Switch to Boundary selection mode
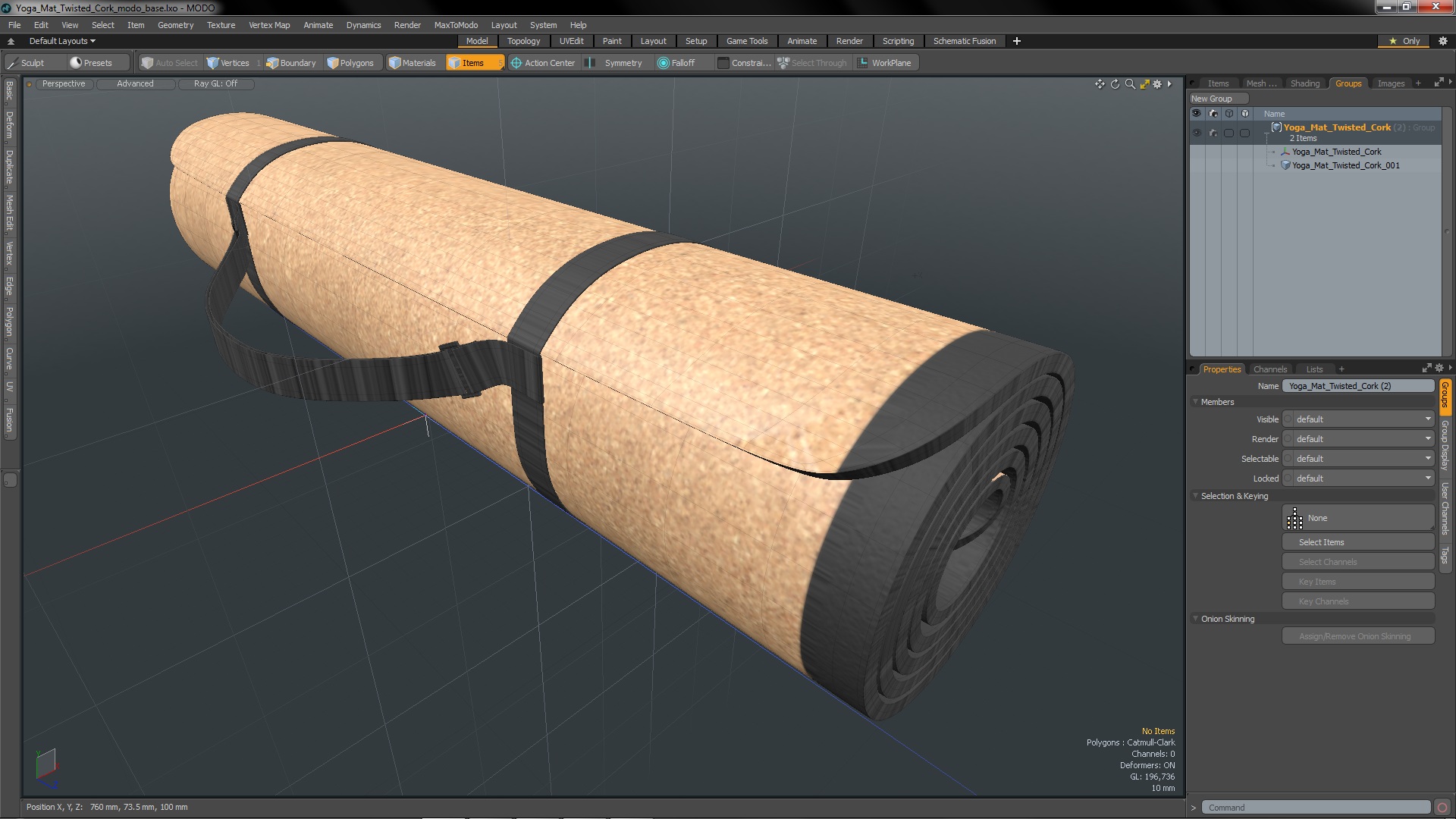 [291, 63]
